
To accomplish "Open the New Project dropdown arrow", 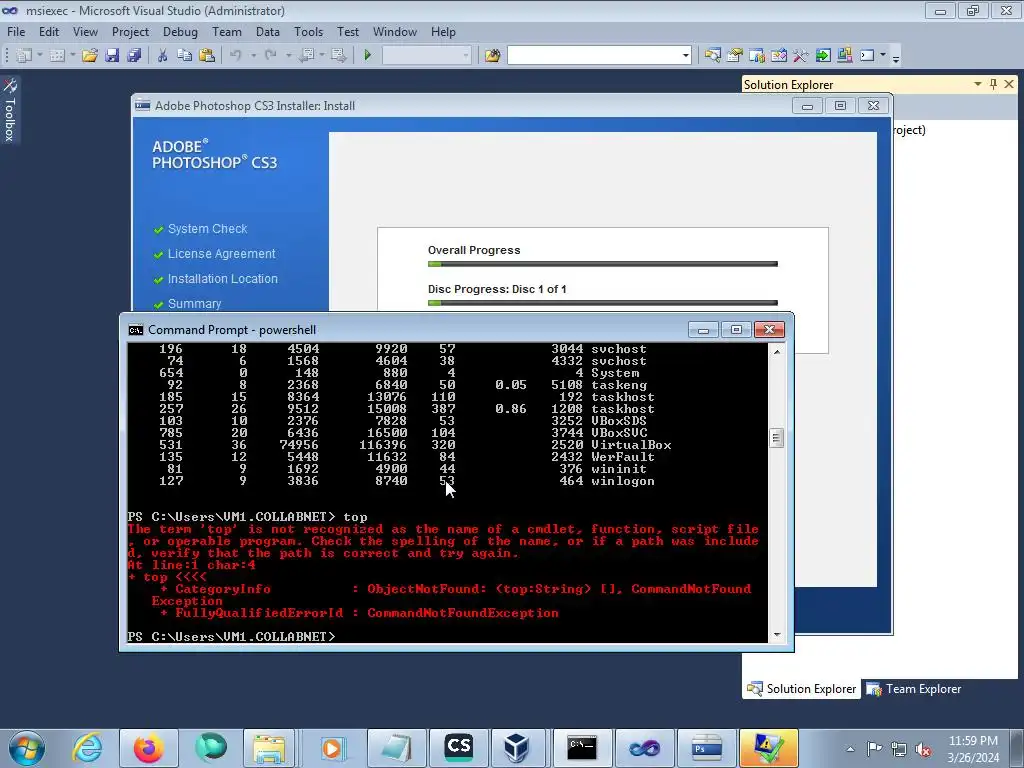I will coord(40,56).
